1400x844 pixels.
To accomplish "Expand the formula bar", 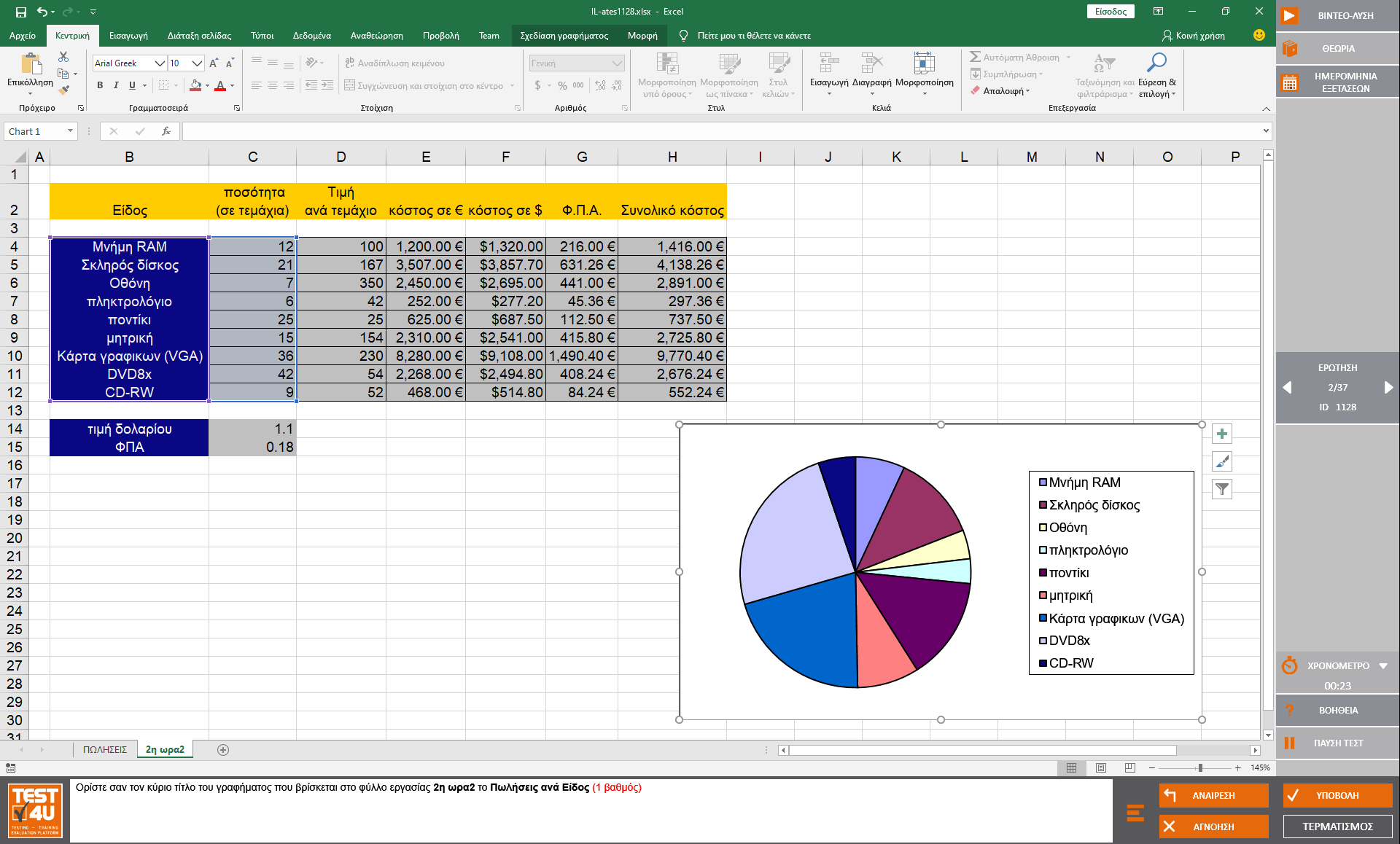I will click(1266, 131).
